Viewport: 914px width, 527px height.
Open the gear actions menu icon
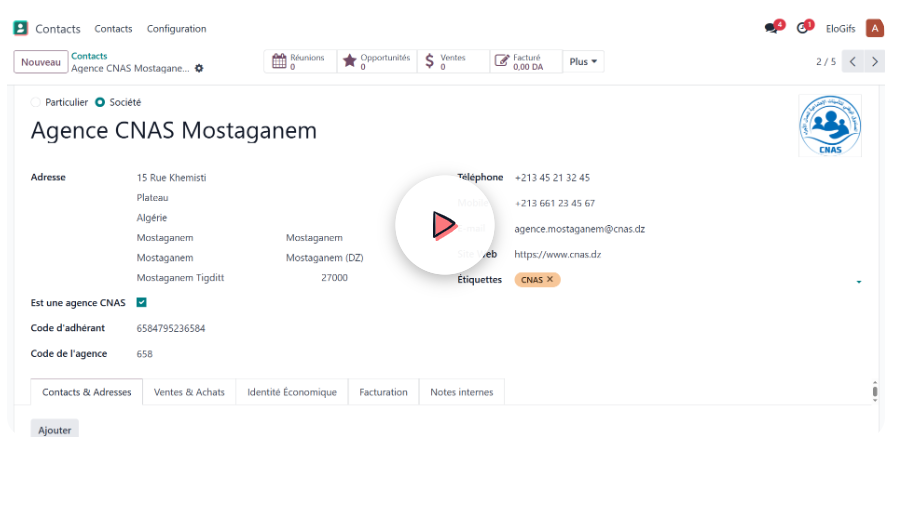coord(199,69)
